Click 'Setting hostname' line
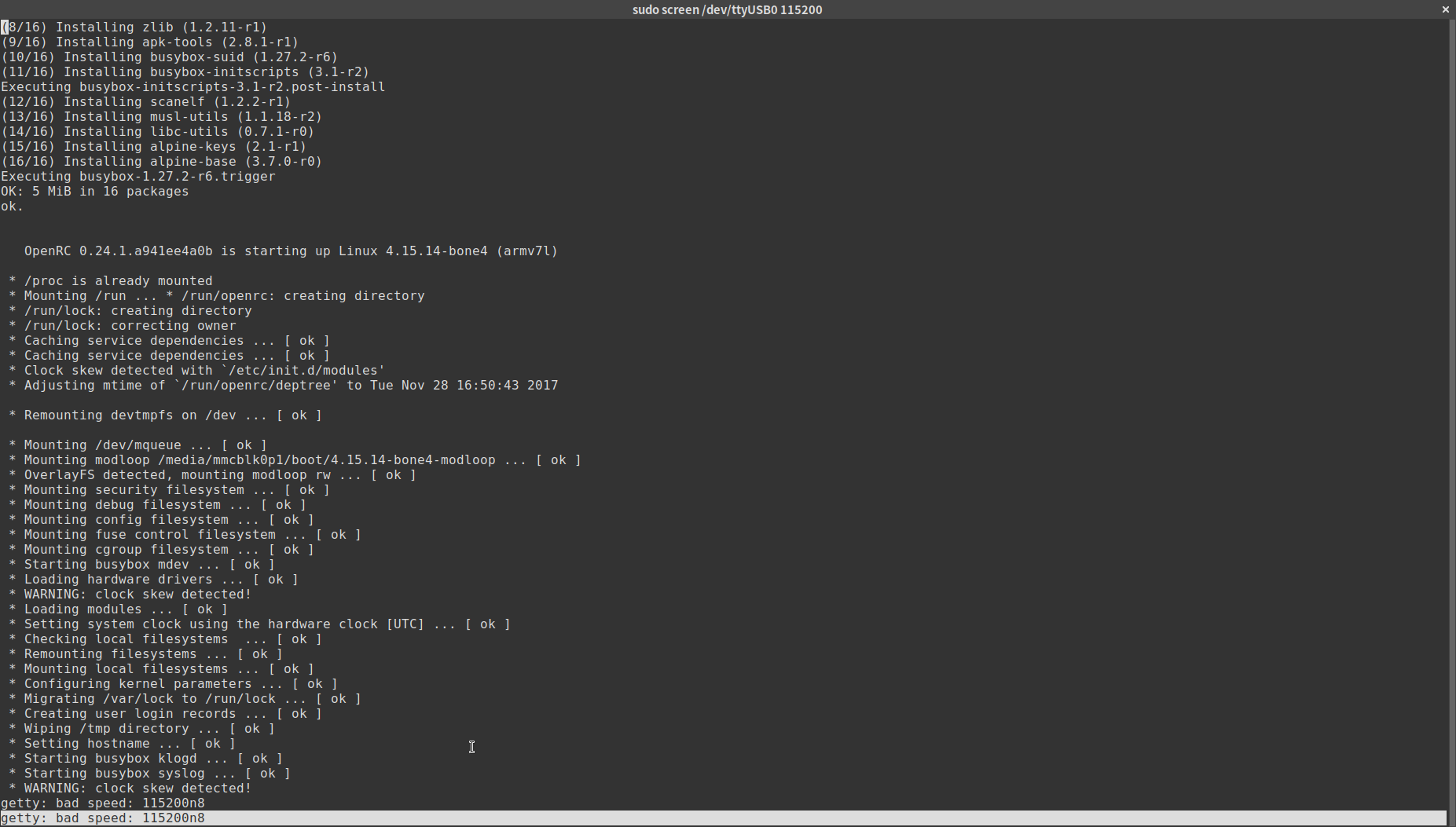This screenshot has width=1456, height=827. (123, 743)
